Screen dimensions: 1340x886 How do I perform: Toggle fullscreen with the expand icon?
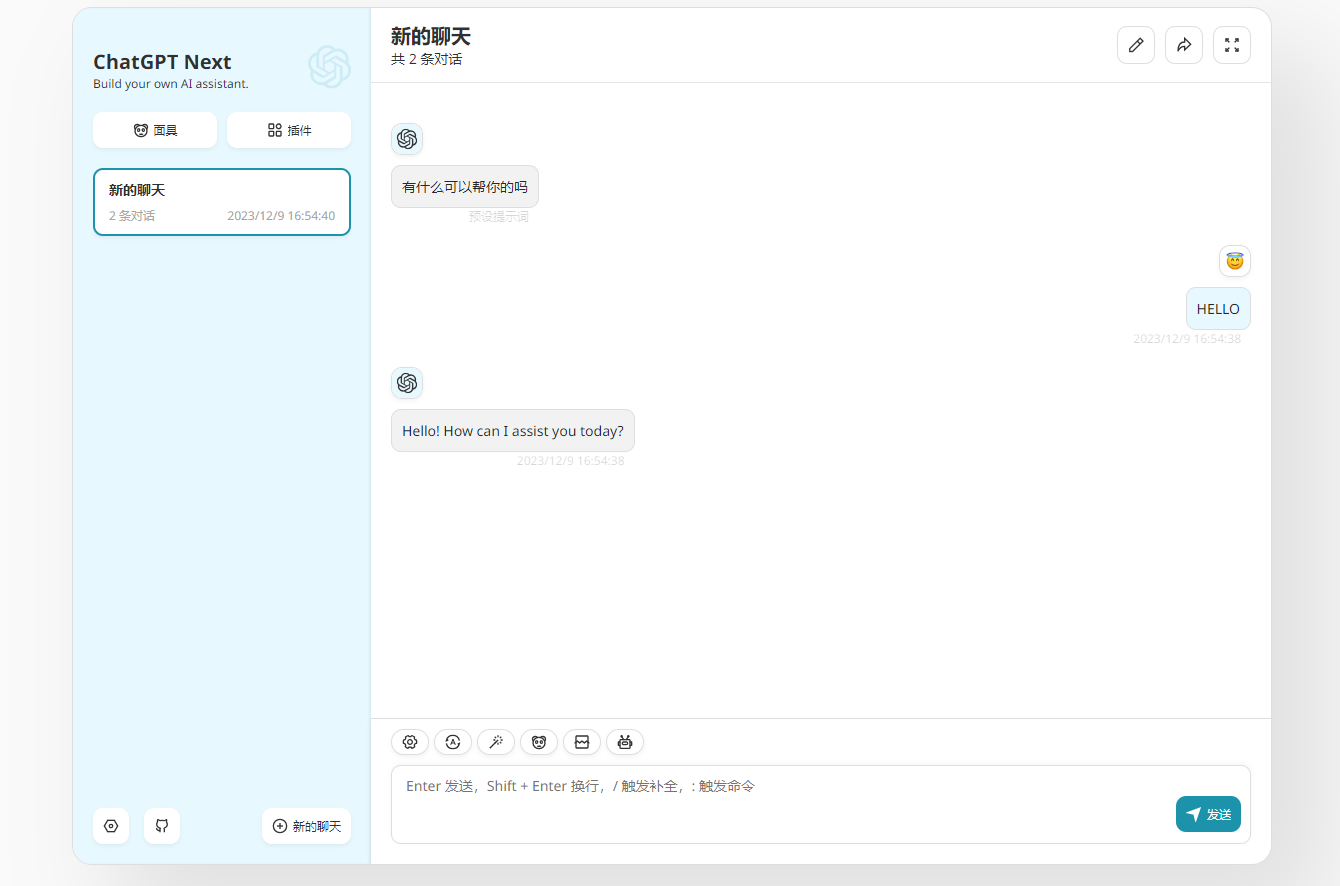[x=1232, y=45]
